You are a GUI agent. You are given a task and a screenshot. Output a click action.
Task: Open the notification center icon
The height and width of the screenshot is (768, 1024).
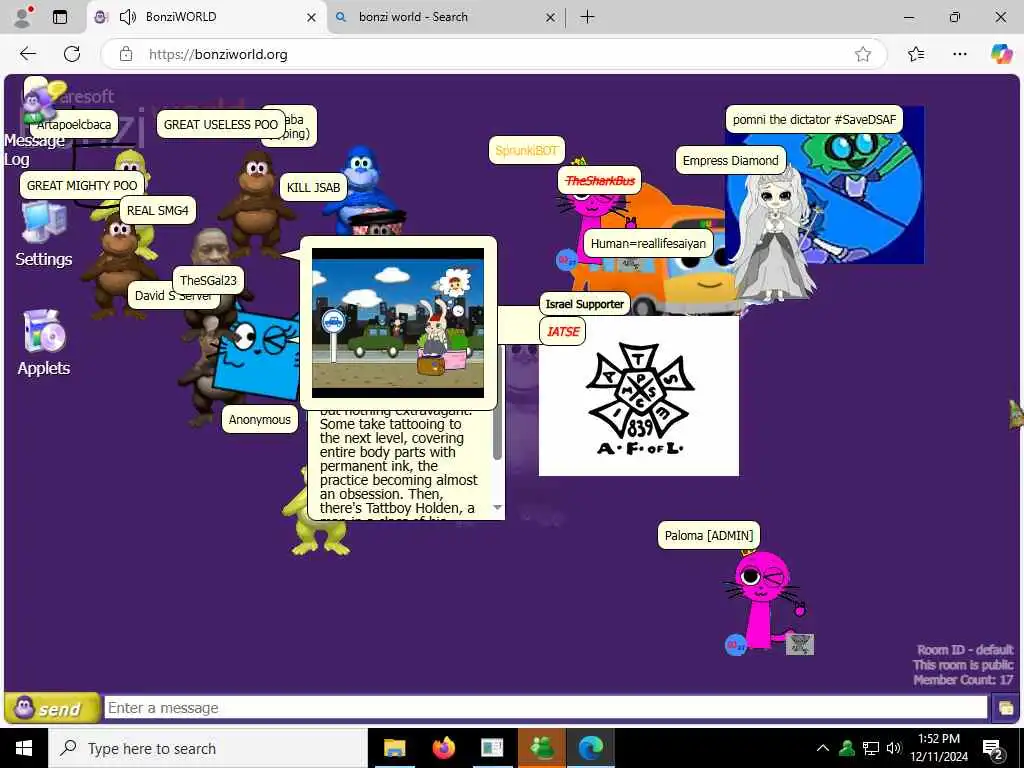click(993, 748)
